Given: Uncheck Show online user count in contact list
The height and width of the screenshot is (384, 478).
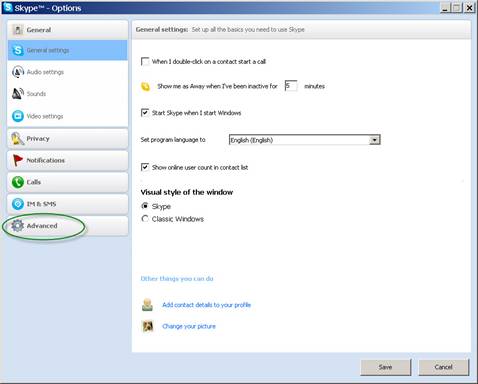Looking at the screenshot, I should point(145,167).
